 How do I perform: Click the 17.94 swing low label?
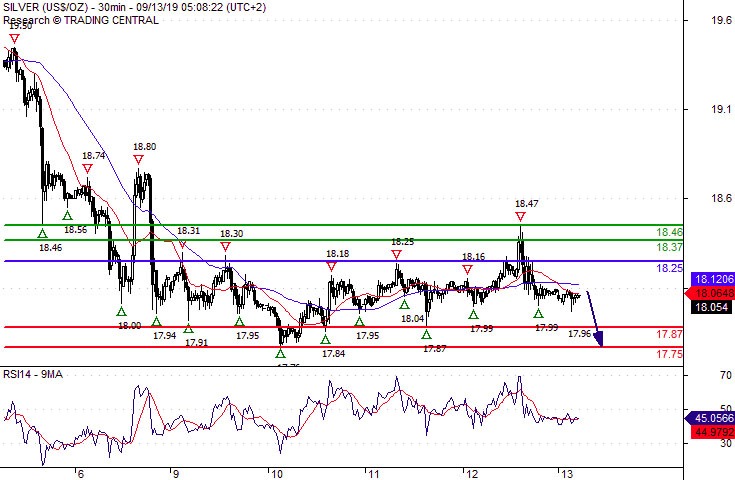165,336
